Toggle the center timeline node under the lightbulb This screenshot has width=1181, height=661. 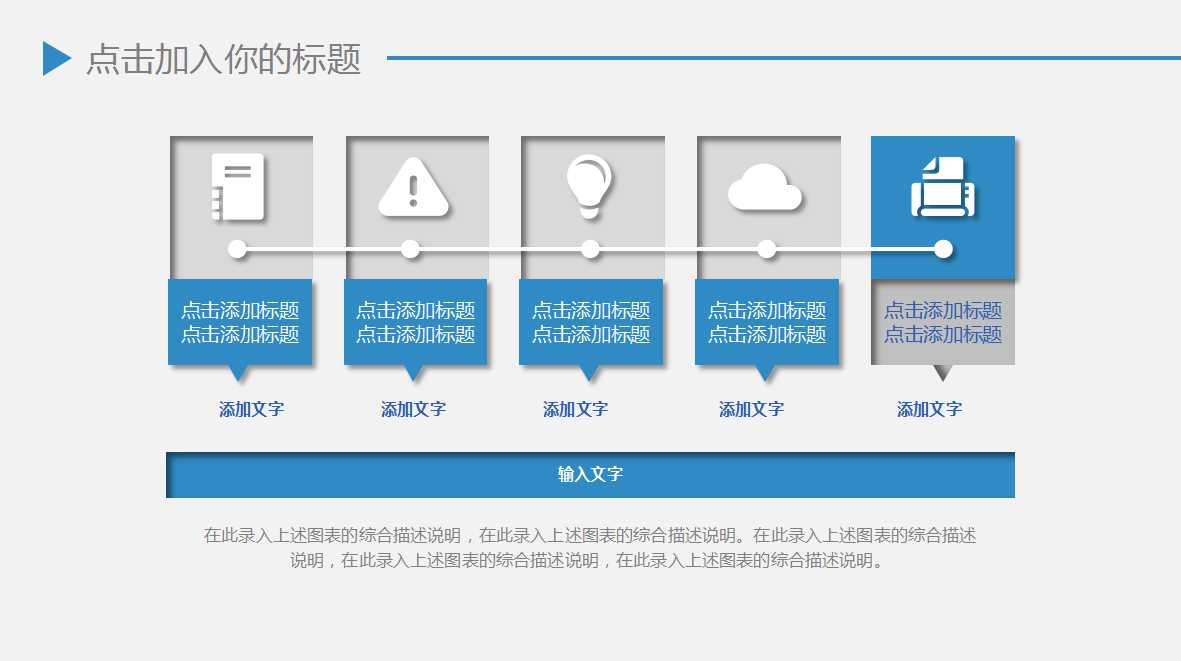coord(592,248)
